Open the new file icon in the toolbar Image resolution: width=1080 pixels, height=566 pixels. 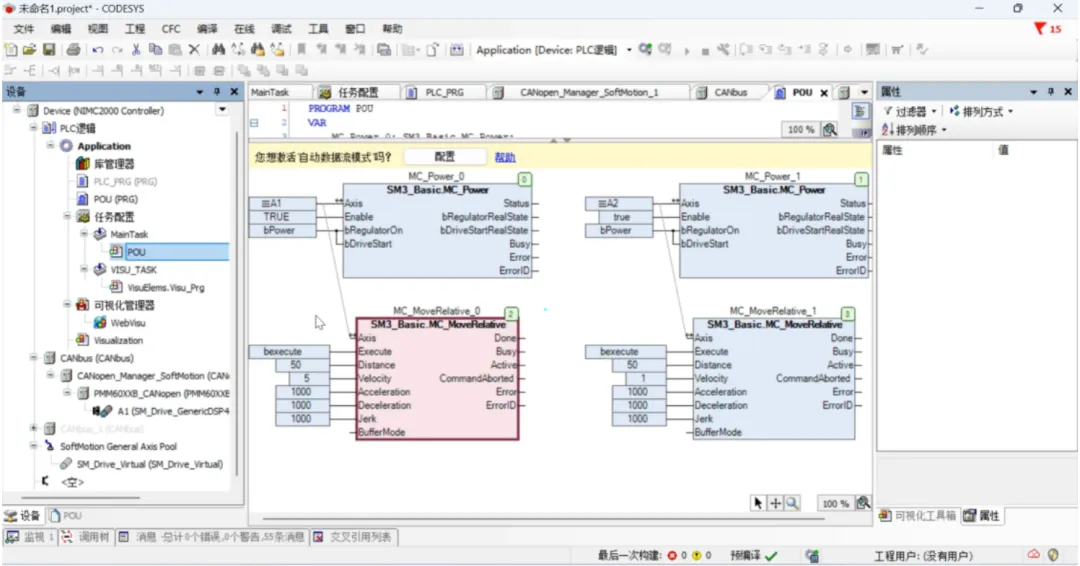tap(11, 50)
